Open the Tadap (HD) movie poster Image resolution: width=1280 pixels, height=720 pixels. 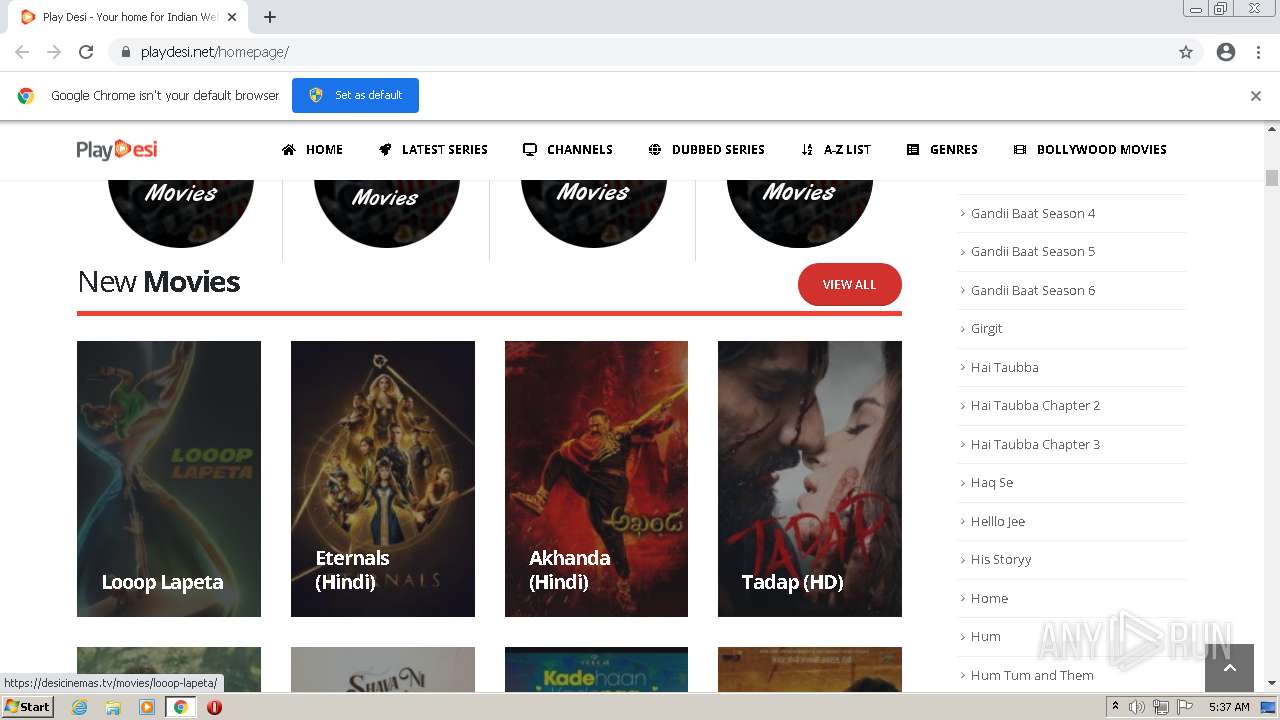coord(810,479)
